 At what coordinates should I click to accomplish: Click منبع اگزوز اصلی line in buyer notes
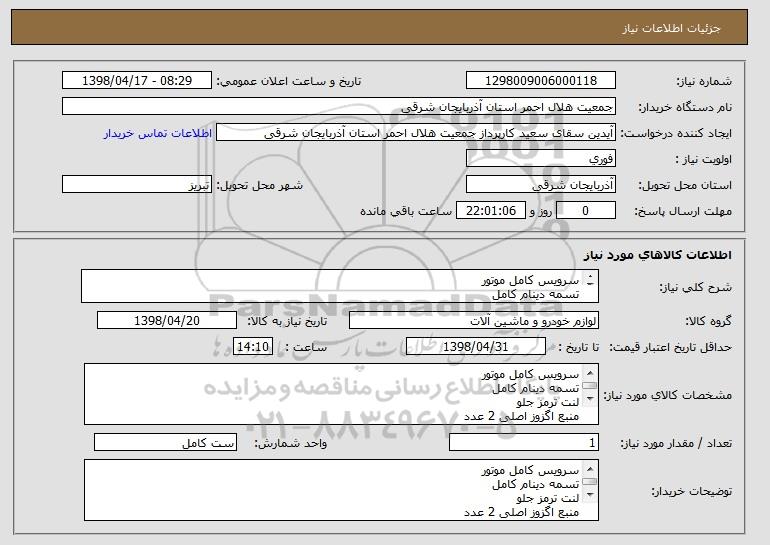pyautogui.click(x=522, y=512)
